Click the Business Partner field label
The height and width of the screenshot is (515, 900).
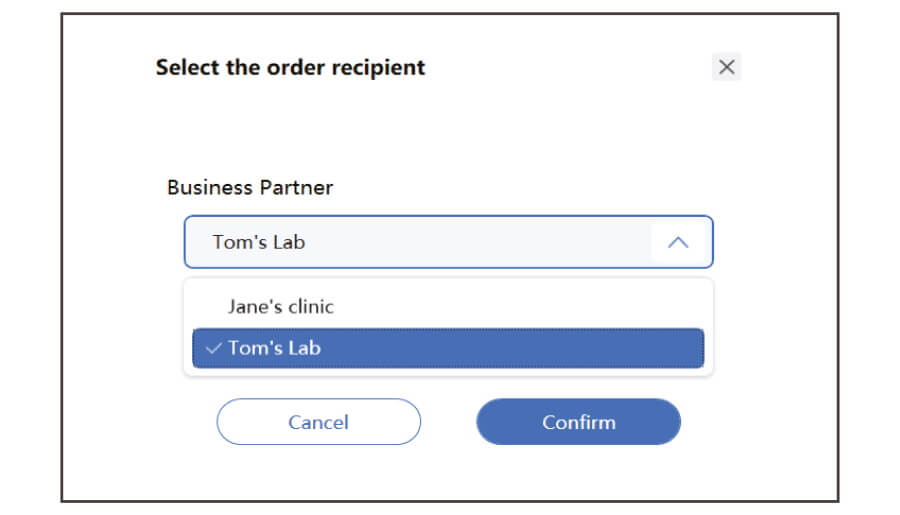coord(250,188)
